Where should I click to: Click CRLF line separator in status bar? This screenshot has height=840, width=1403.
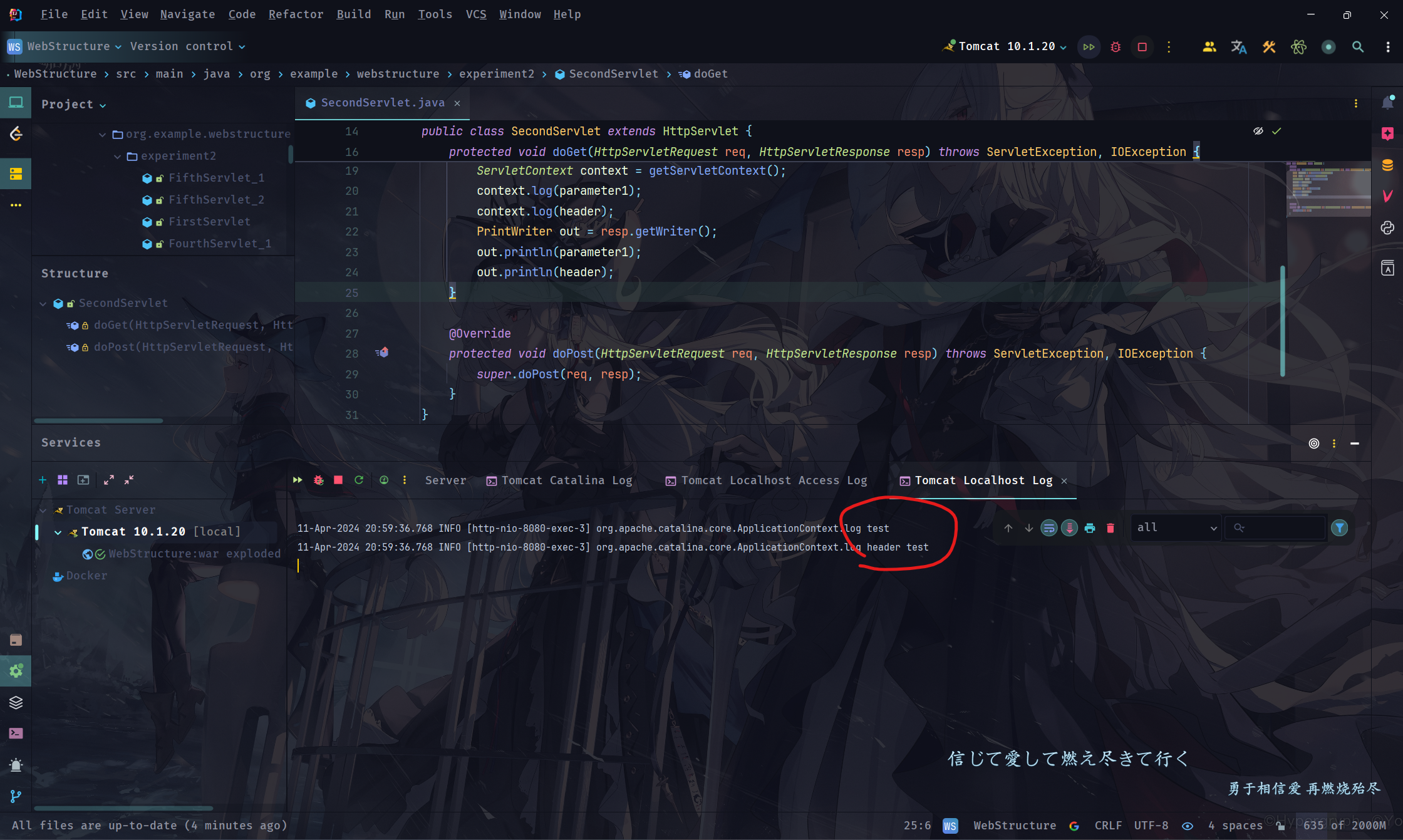click(x=1108, y=826)
